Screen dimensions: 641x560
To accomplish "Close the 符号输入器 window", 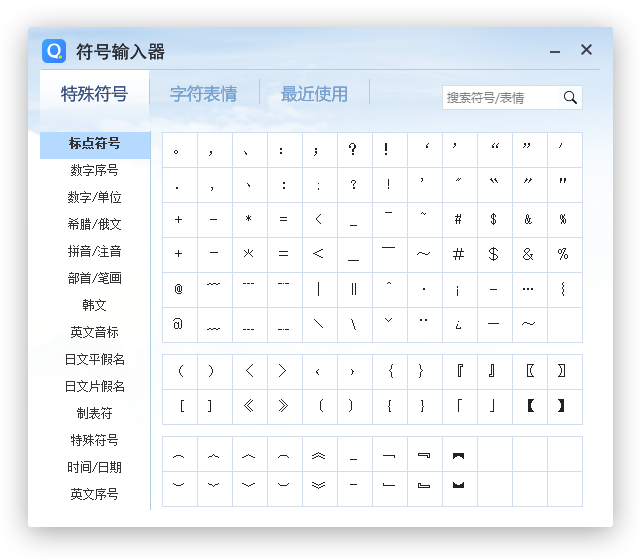I will (586, 50).
